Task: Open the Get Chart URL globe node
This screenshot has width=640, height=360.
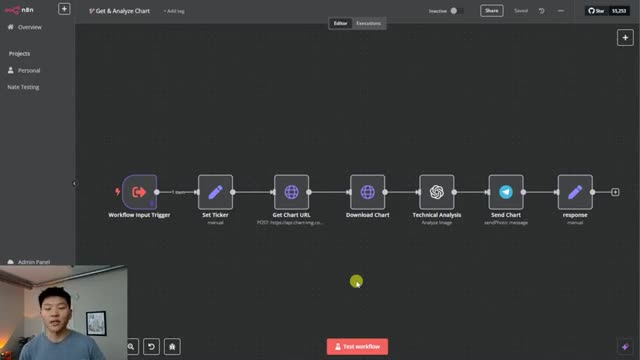Action: click(x=291, y=192)
